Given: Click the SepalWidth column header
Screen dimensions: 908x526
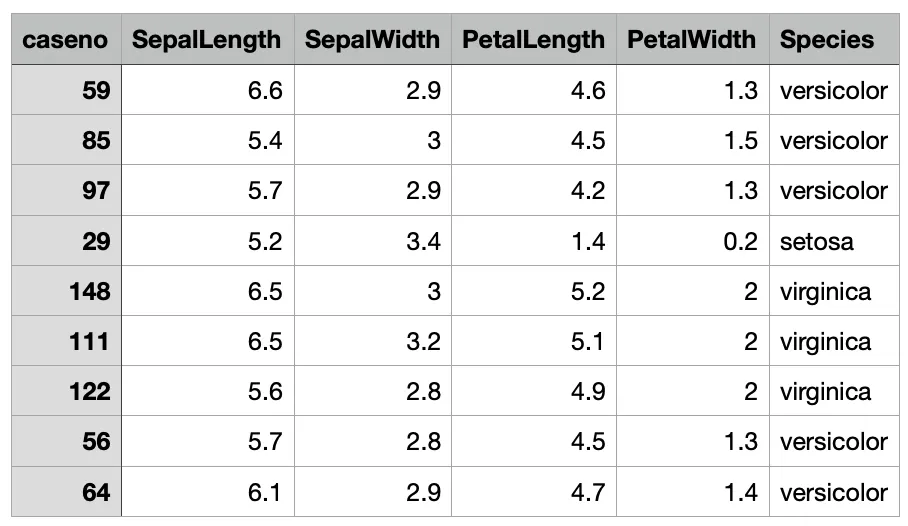Looking at the screenshot, I should pyautogui.click(x=372, y=40).
